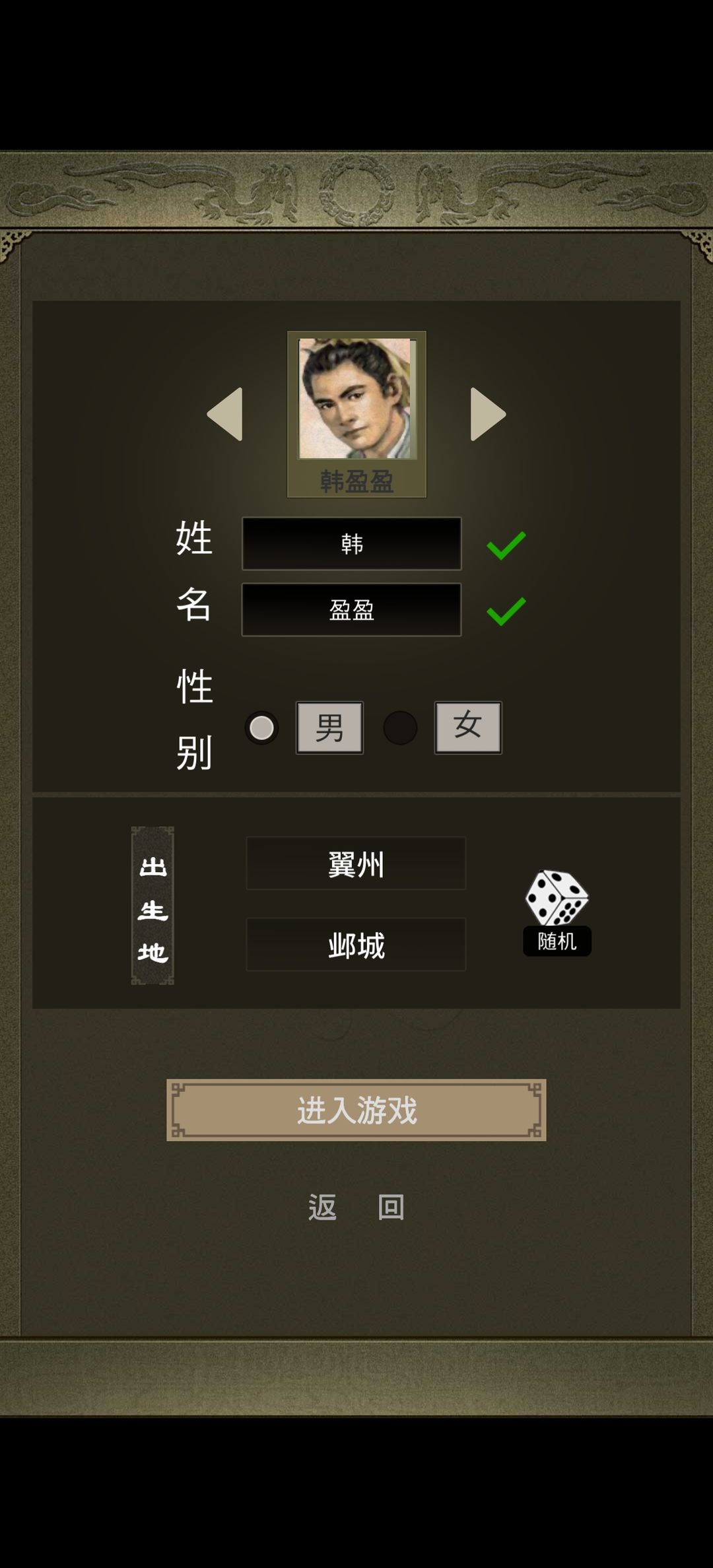The image size is (713, 1568).
Task: Show the previous character portrait with left arrow
Action: pos(225,414)
